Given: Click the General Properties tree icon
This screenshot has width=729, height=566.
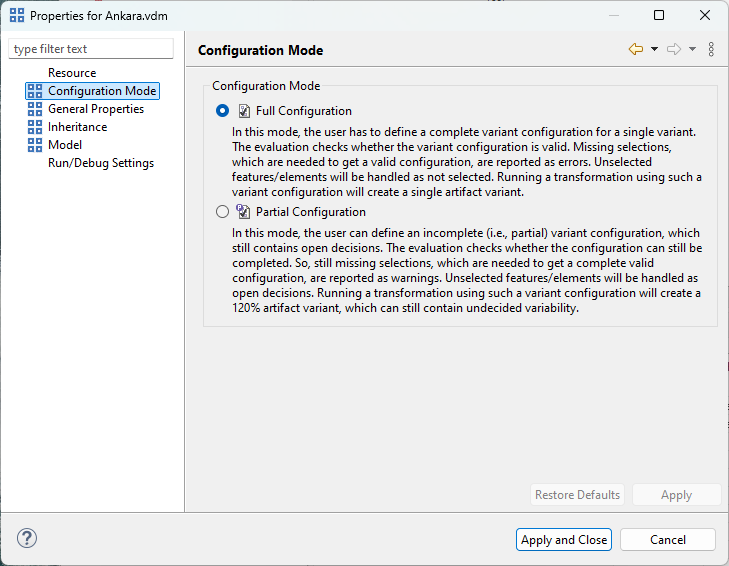Looking at the screenshot, I should tap(35, 109).
